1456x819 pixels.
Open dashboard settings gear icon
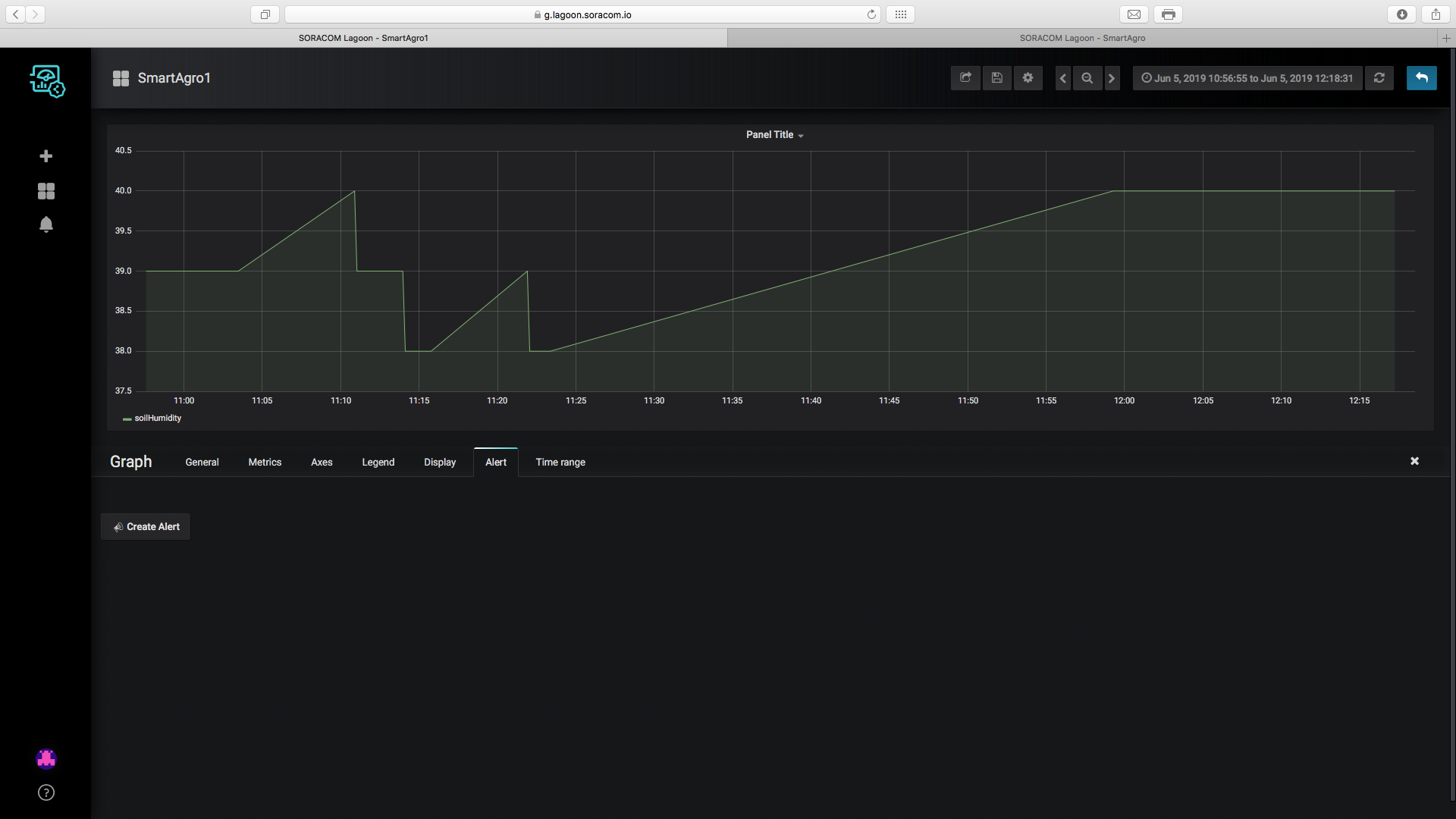(1028, 78)
